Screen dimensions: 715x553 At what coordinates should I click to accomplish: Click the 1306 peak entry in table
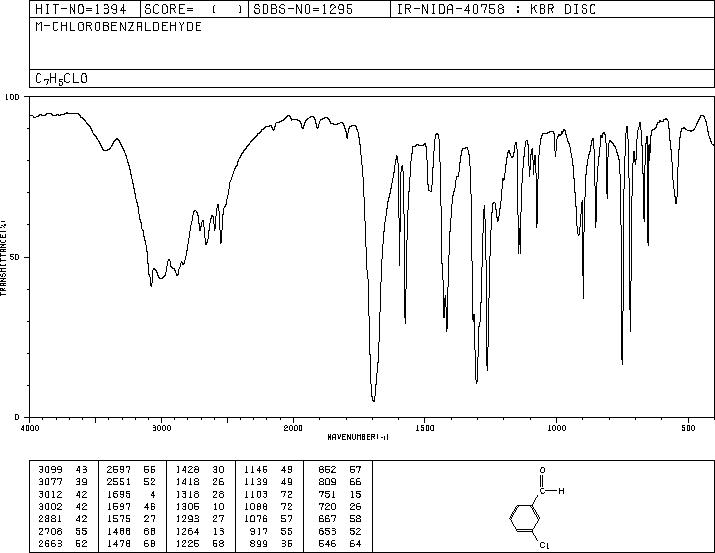coord(201,506)
